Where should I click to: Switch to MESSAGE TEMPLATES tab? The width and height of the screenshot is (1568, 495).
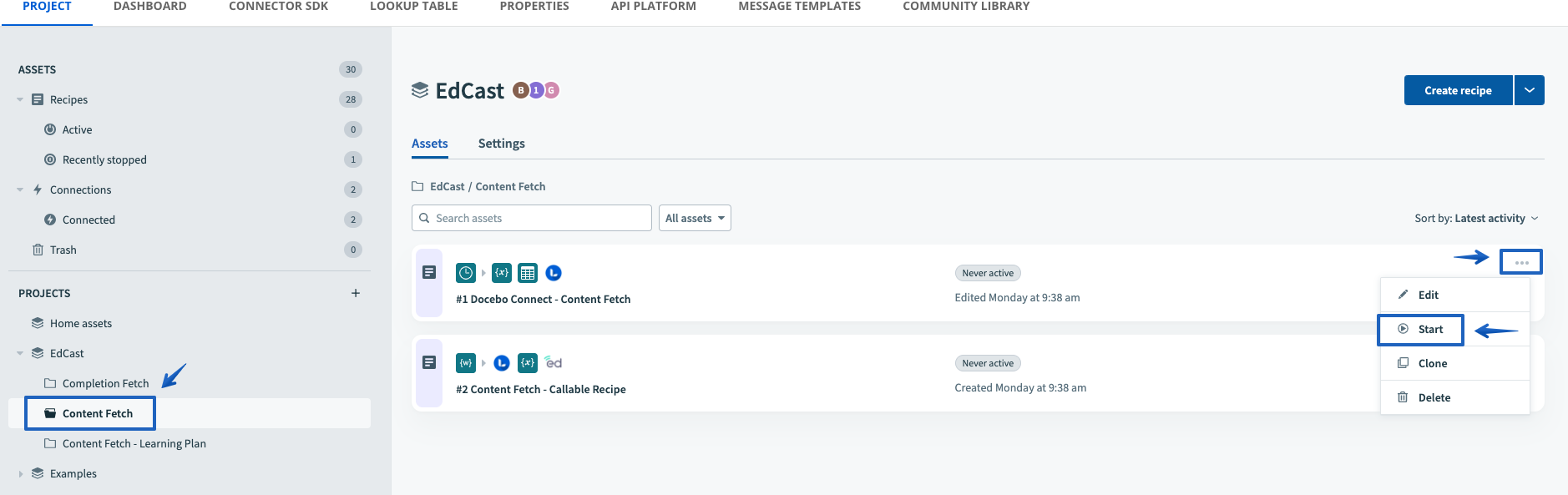(x=799, y=7)
